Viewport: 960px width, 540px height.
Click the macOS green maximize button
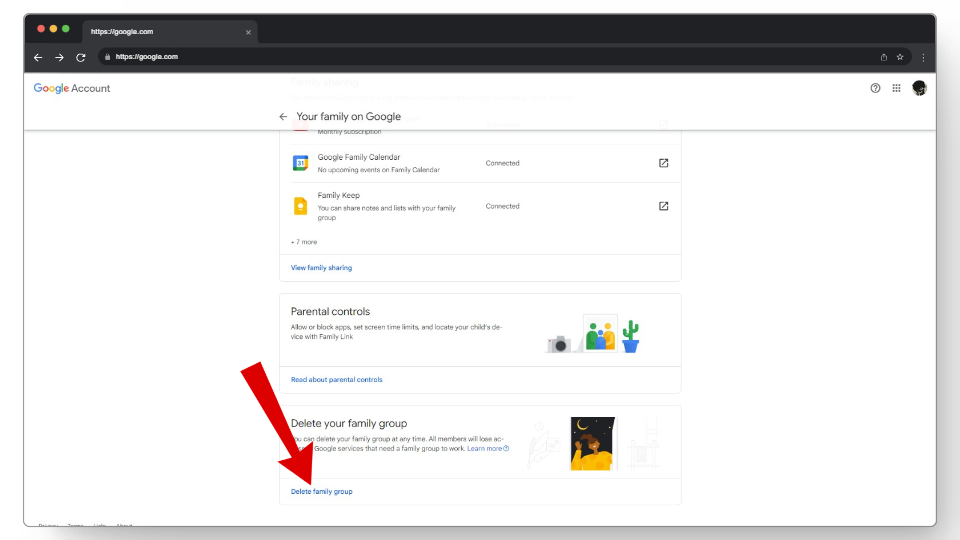[x=66, y=29]
